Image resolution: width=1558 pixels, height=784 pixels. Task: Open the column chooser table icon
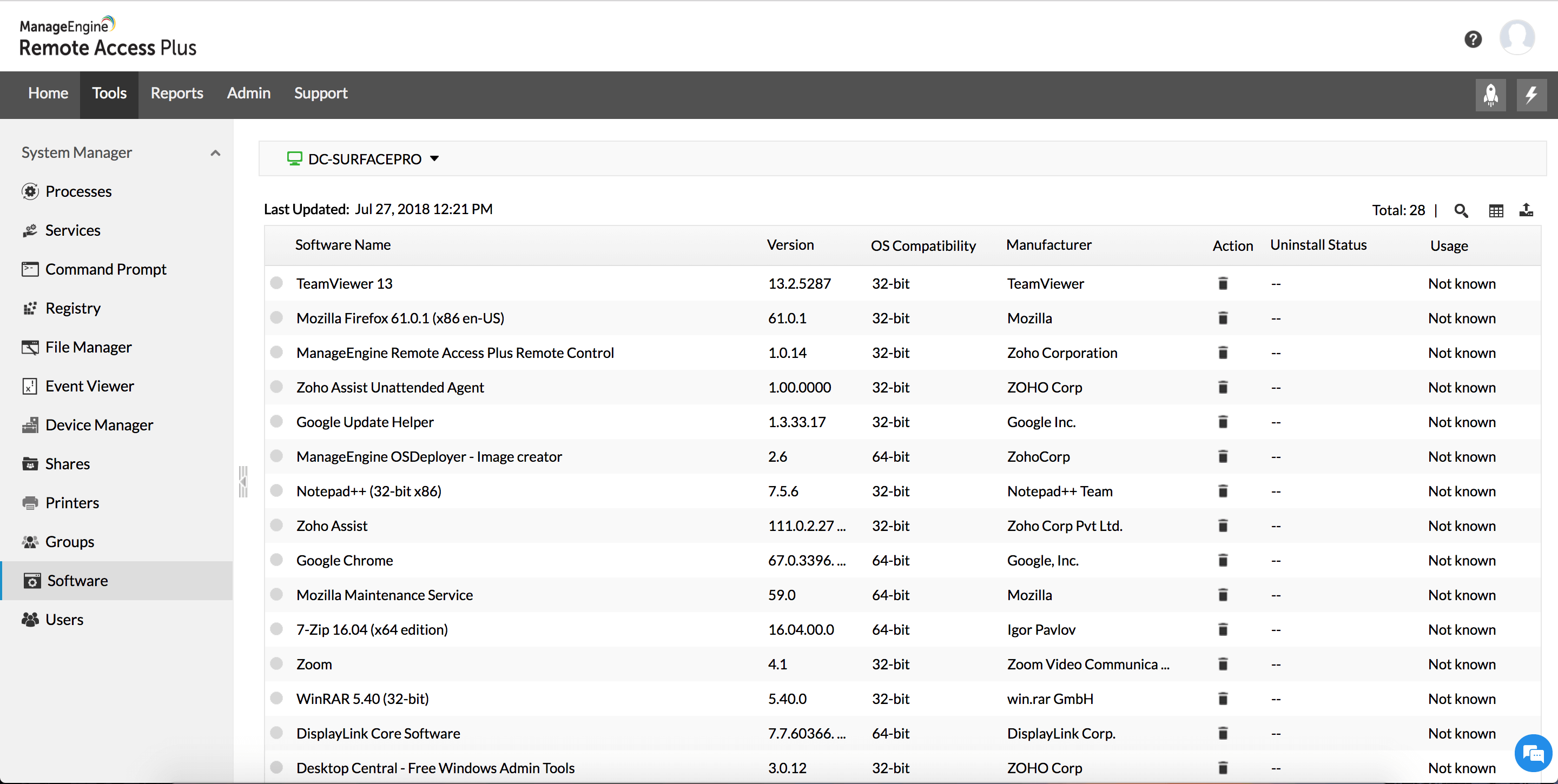click(x=1496, y=210)
